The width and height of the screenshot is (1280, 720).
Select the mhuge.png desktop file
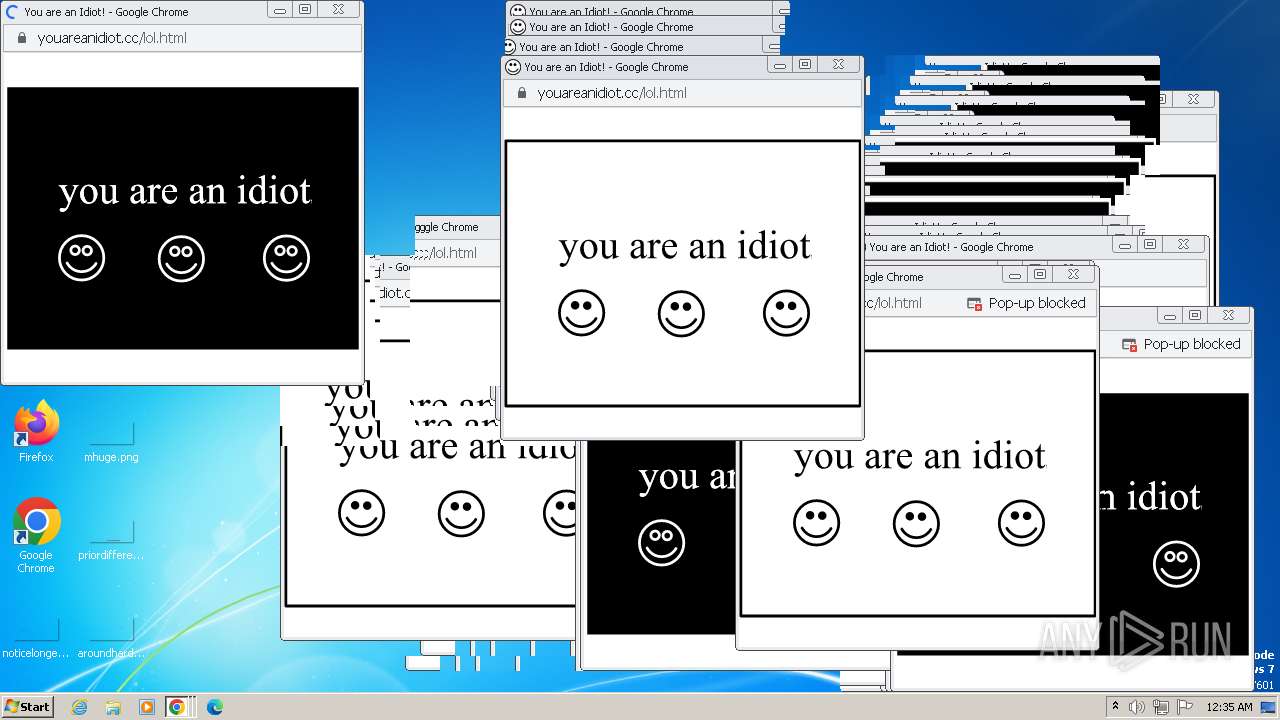[x=111, y=440]
